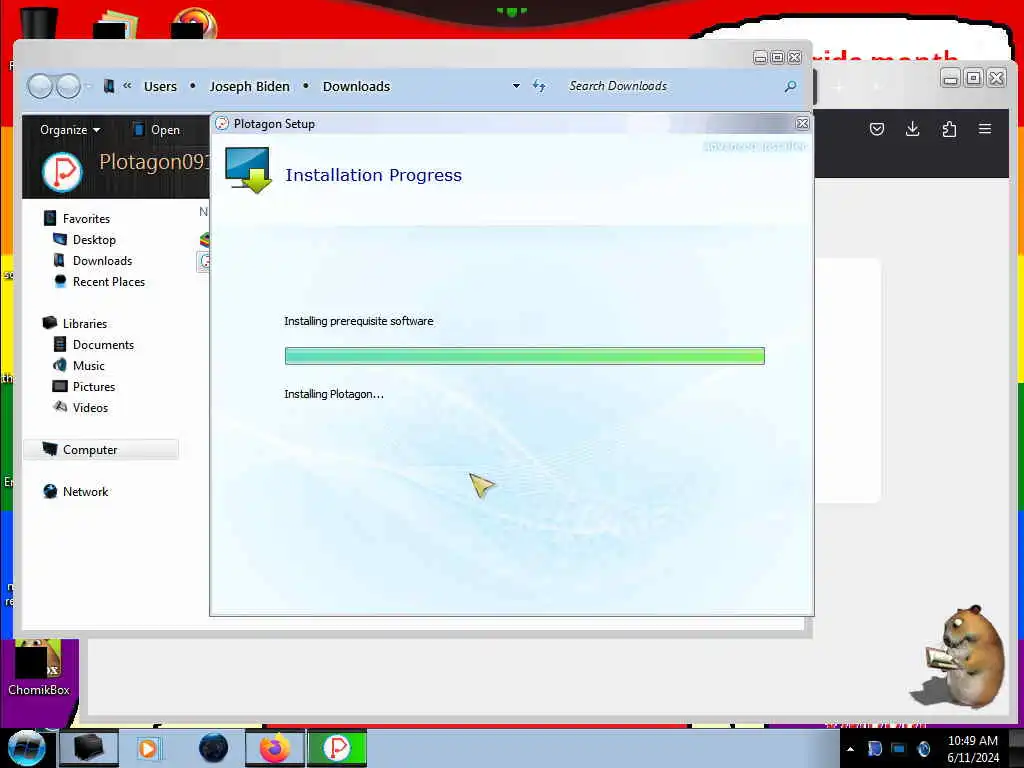The width and height of the screenshot is (1024, 768).
Task: Click the hamster reading desktop gadget
Action: pyautogui.click(x=960, y=657)
